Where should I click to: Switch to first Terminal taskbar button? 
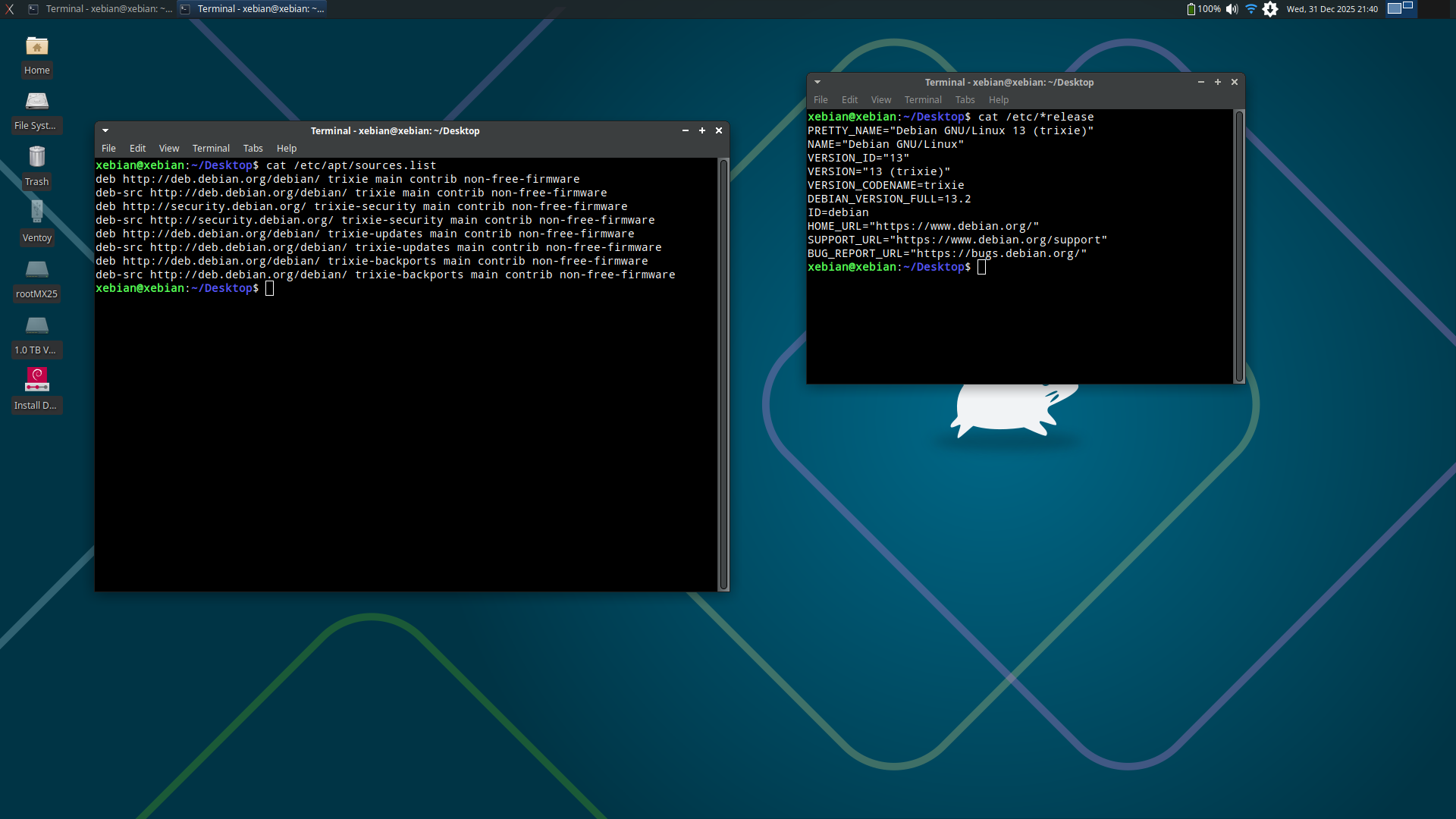point(100,9)
